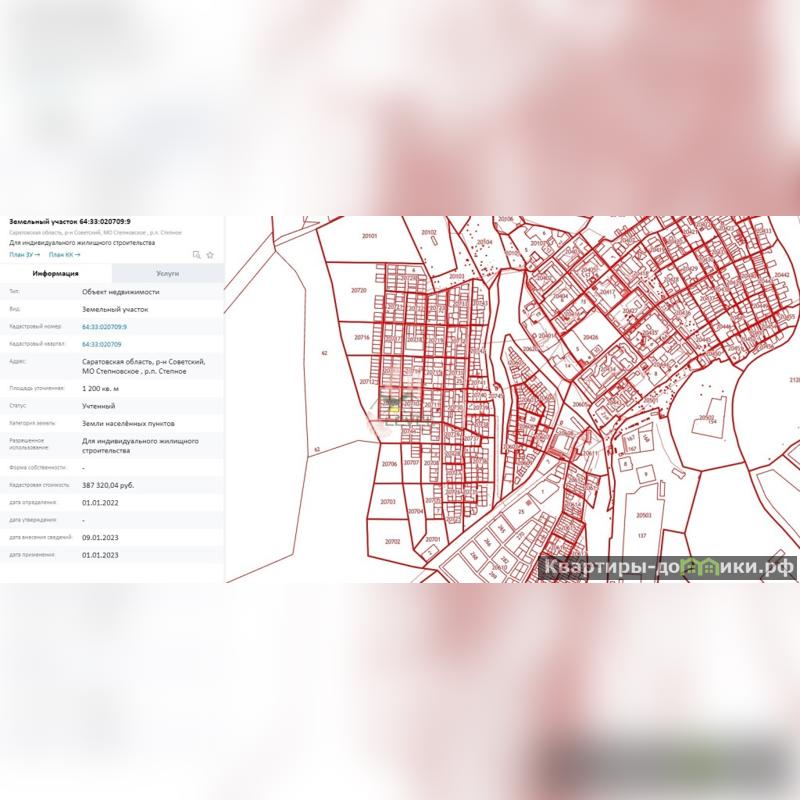Click the land plot title heading
The height and width of the screenshot is (800, 800).
(70, 221)
